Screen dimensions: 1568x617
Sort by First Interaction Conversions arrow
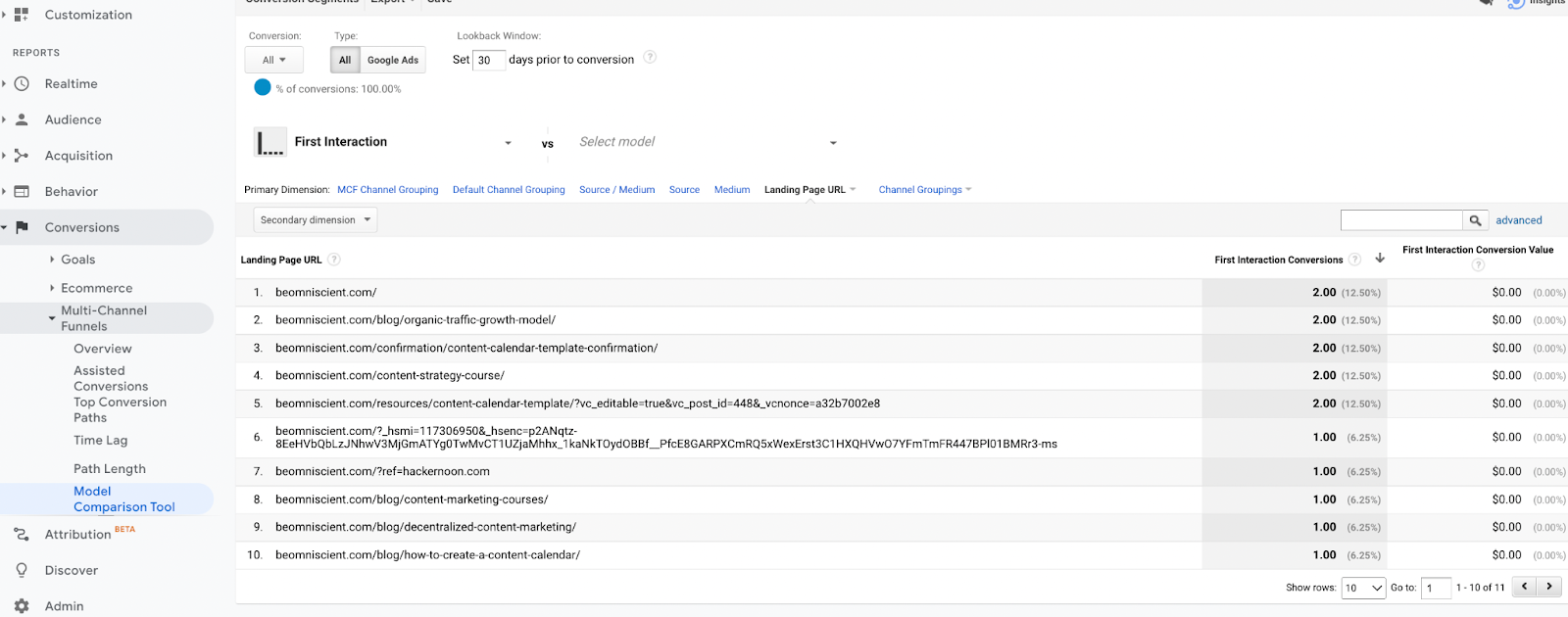click(x=1380, y=259)
